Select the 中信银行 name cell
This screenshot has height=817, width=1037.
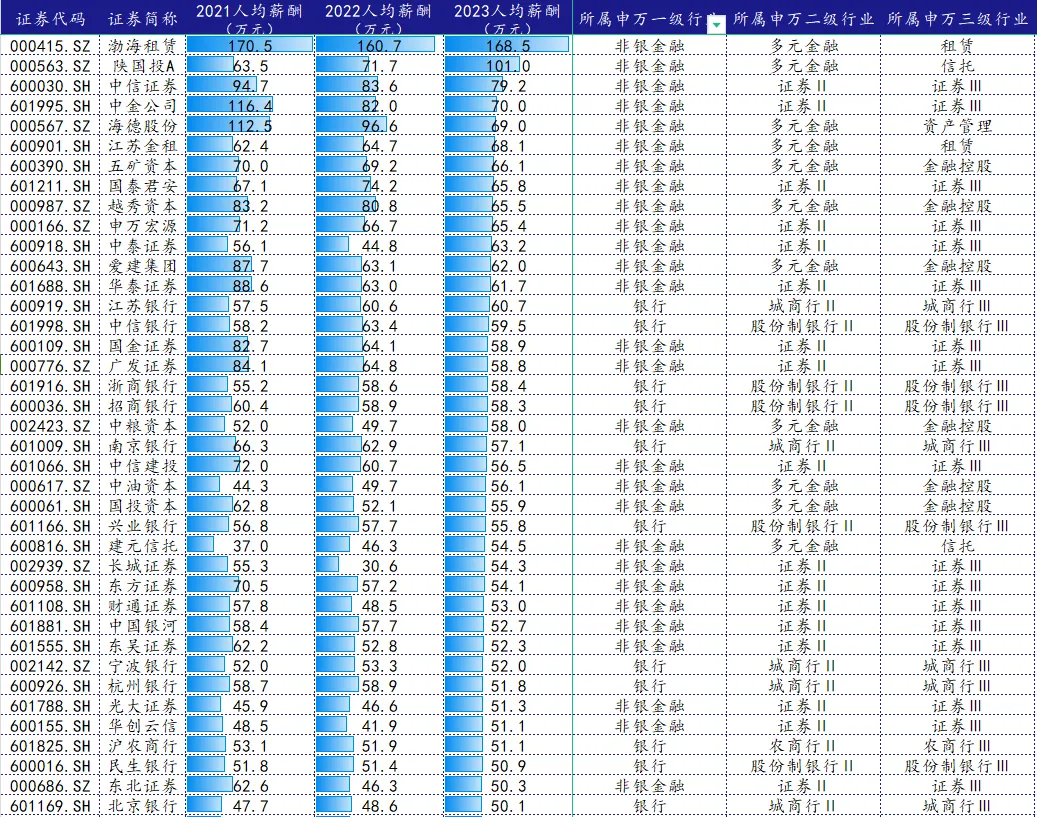click(x=143, y=326)
